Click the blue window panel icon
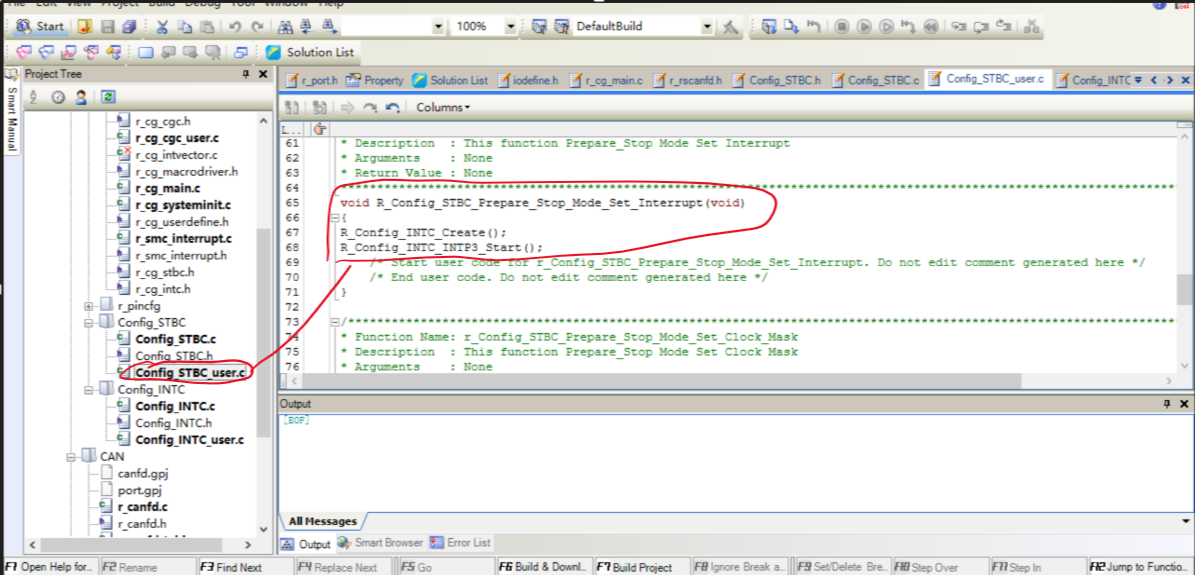Viewport: 1195px width, 575px height. 146,53
